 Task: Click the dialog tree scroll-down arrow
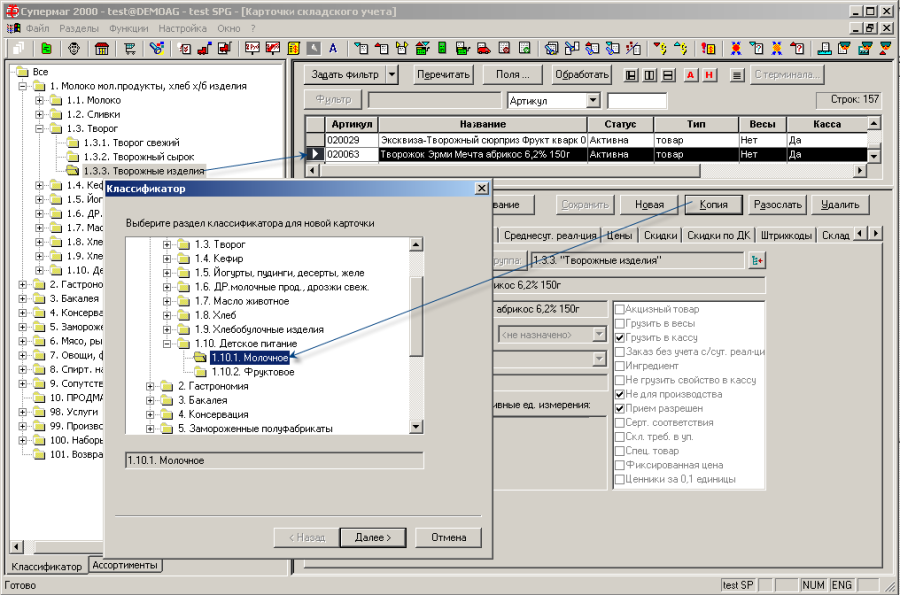[x=417, y=427]
